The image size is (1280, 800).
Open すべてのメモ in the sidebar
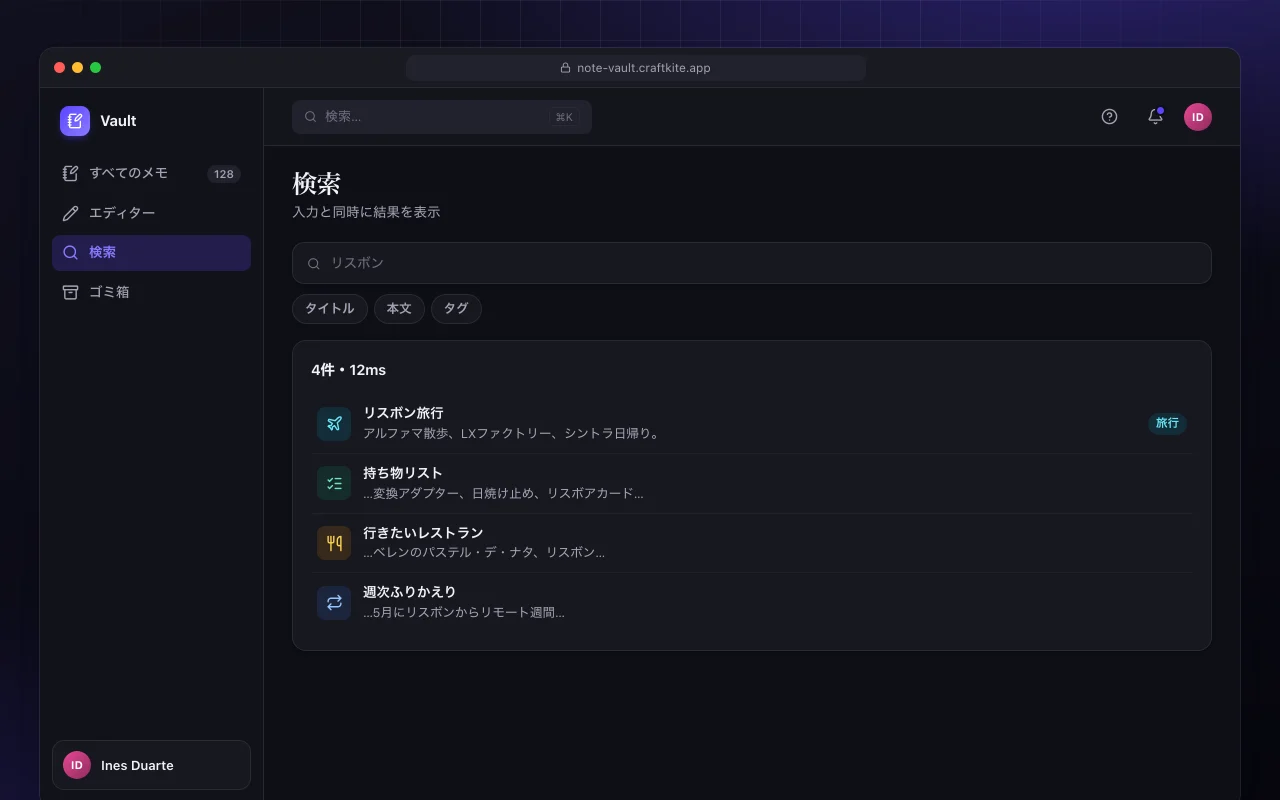(x=151, y=174)
